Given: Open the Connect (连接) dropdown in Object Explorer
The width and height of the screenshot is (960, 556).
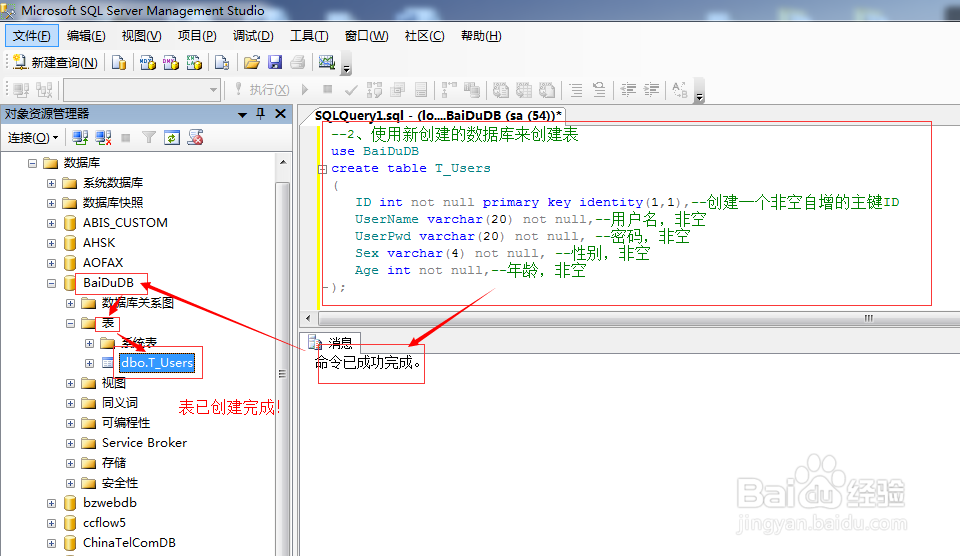Looking at the screenshot, I should coord(32,138).
